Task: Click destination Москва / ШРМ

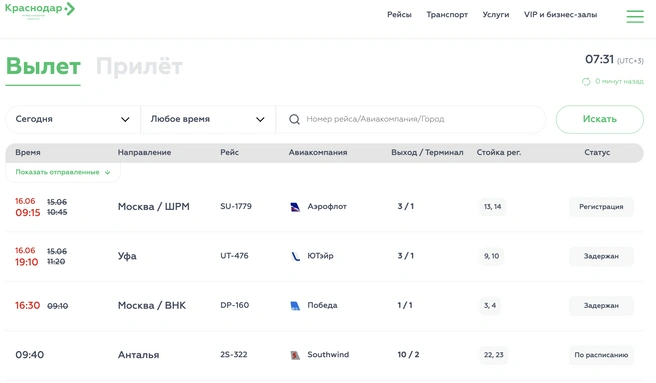Action: pos(154,207)
